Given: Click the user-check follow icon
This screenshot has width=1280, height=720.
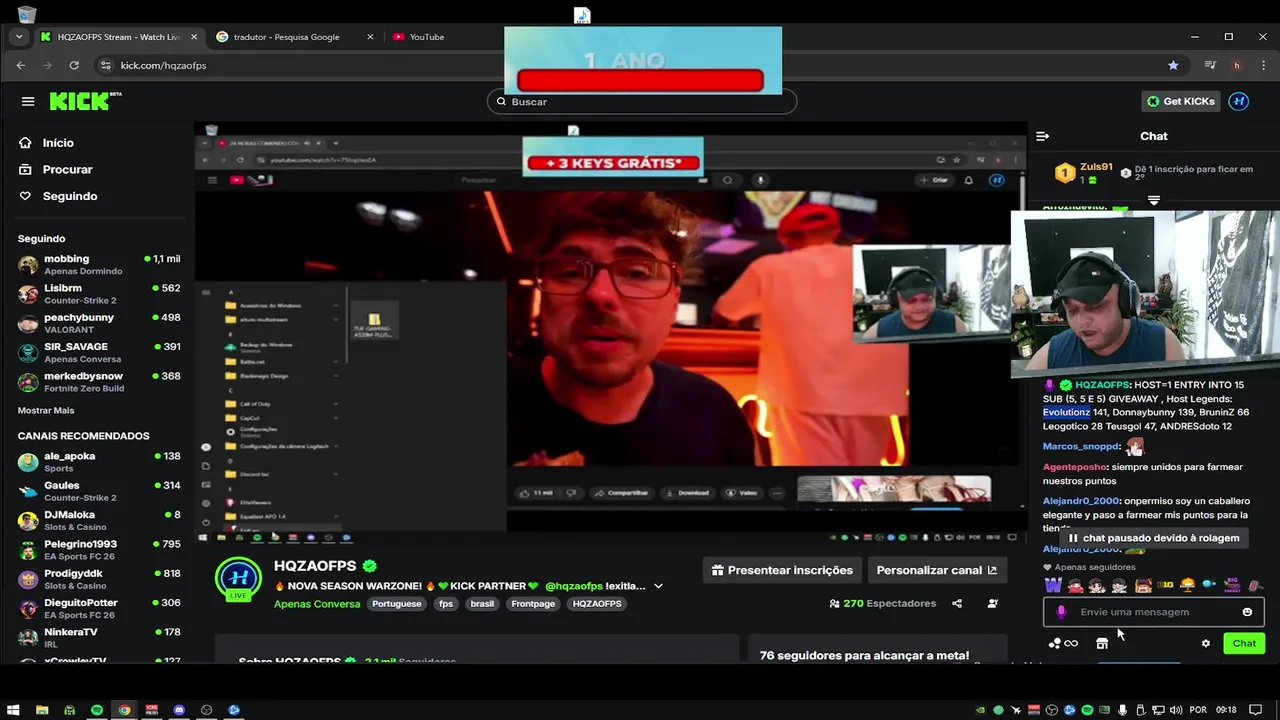Looking at the screenshot, I should pos(993,604).
